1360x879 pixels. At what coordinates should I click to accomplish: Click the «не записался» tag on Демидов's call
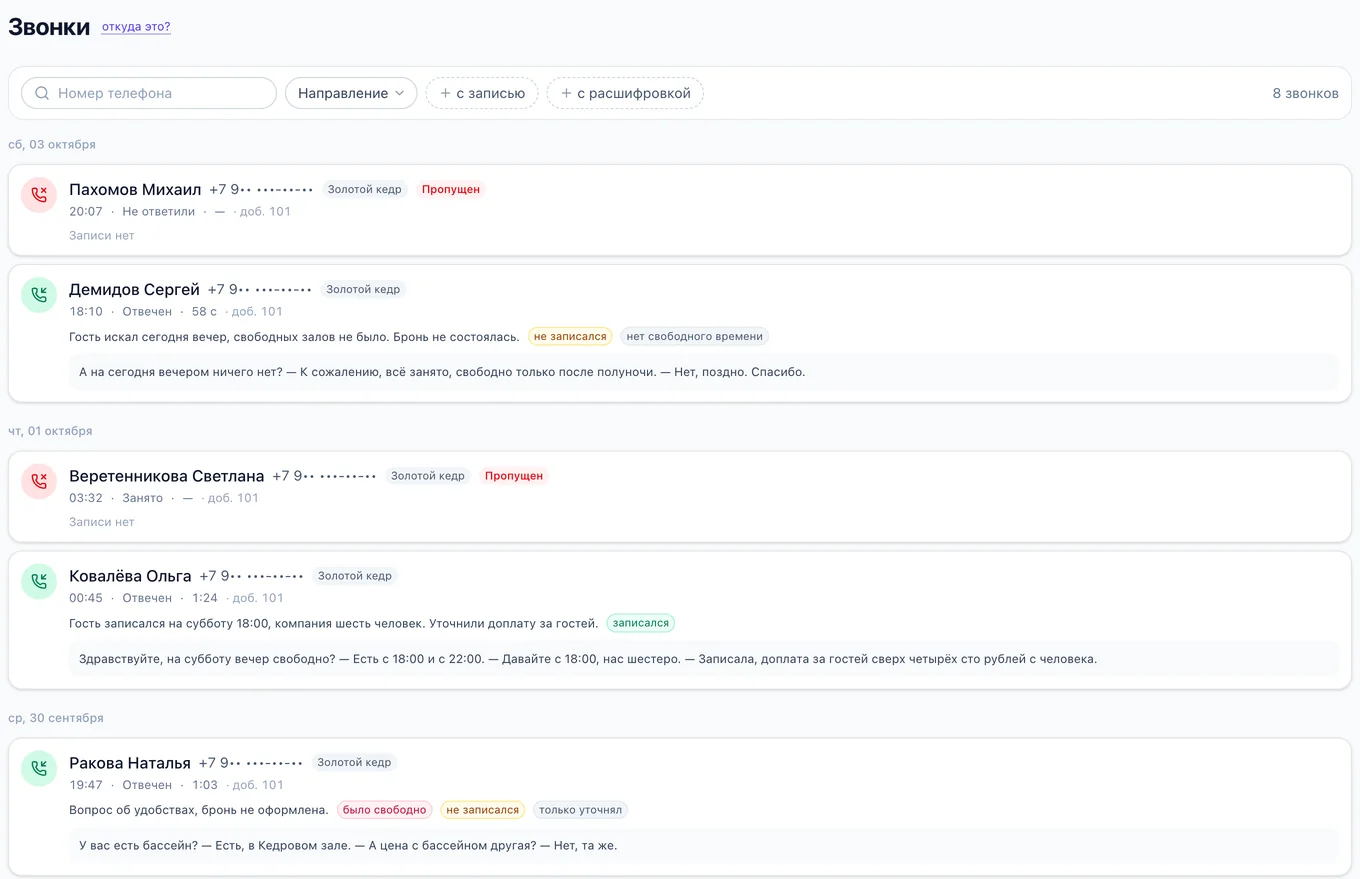570,336
